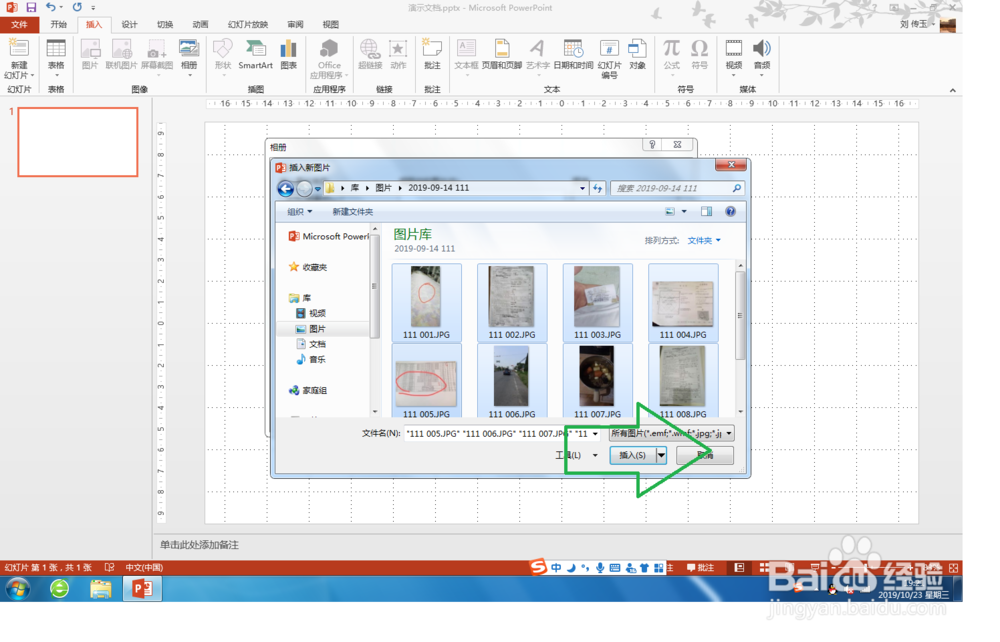Open the 工具(L) dropdown menu

576,455
